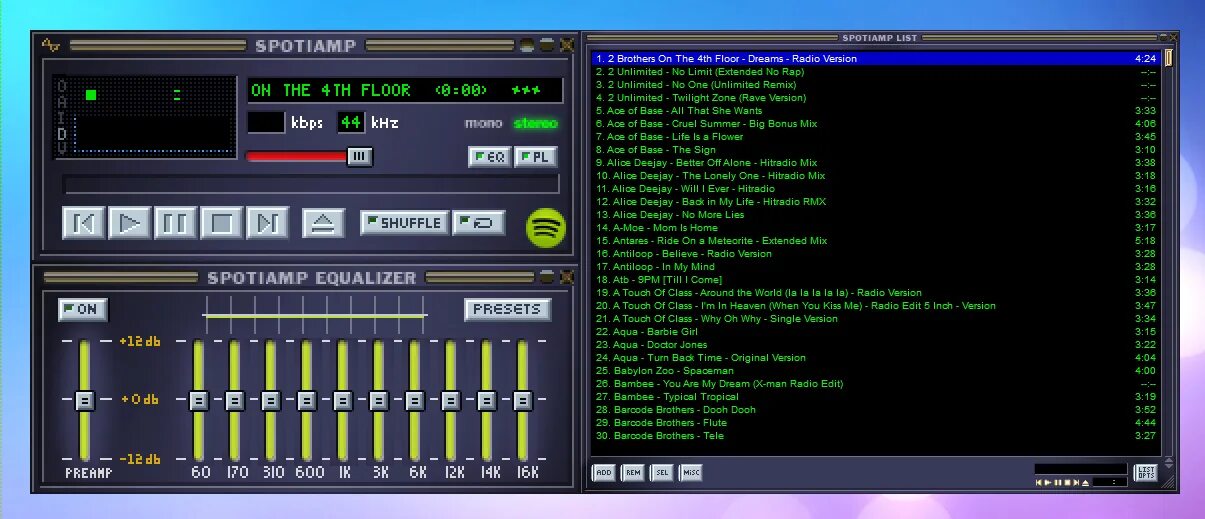Select '17. Antiloop - In My Mind'
This screenshot has width=1205, height=519.
click(x=875, y=267)
